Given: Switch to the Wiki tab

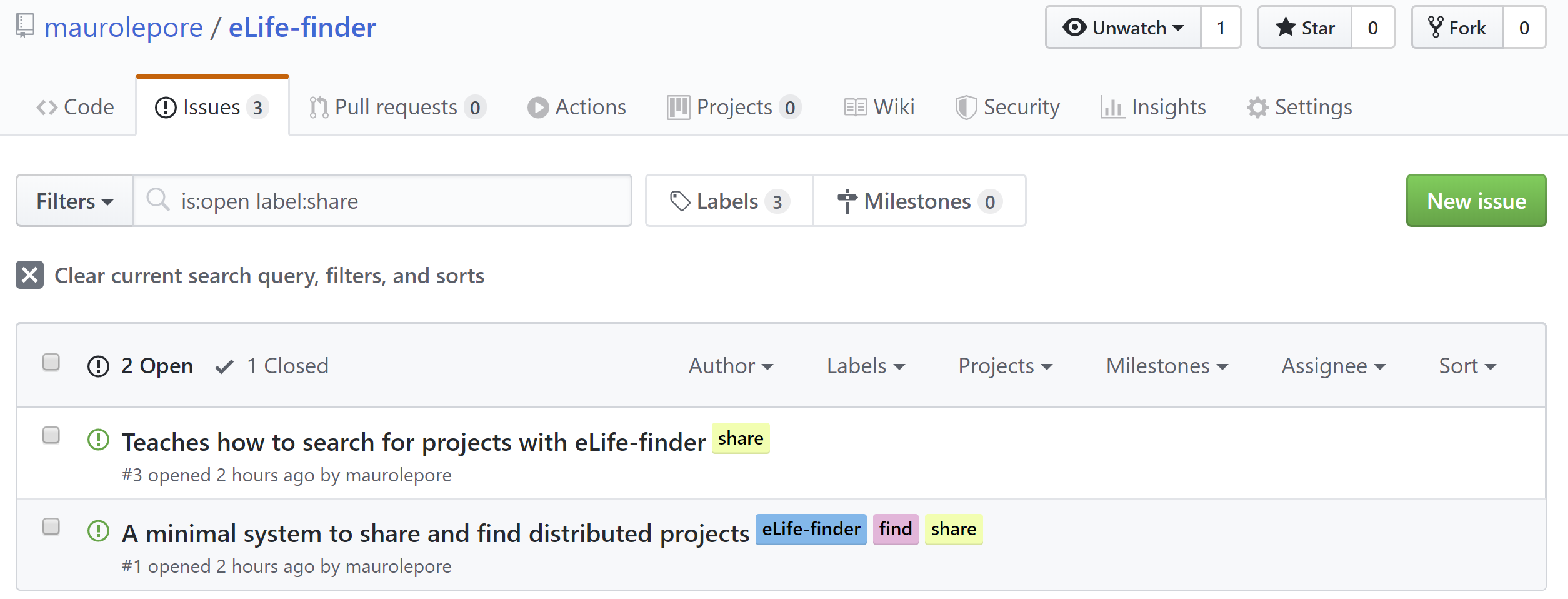Looking at the screenshot, I should coord(879,107).
